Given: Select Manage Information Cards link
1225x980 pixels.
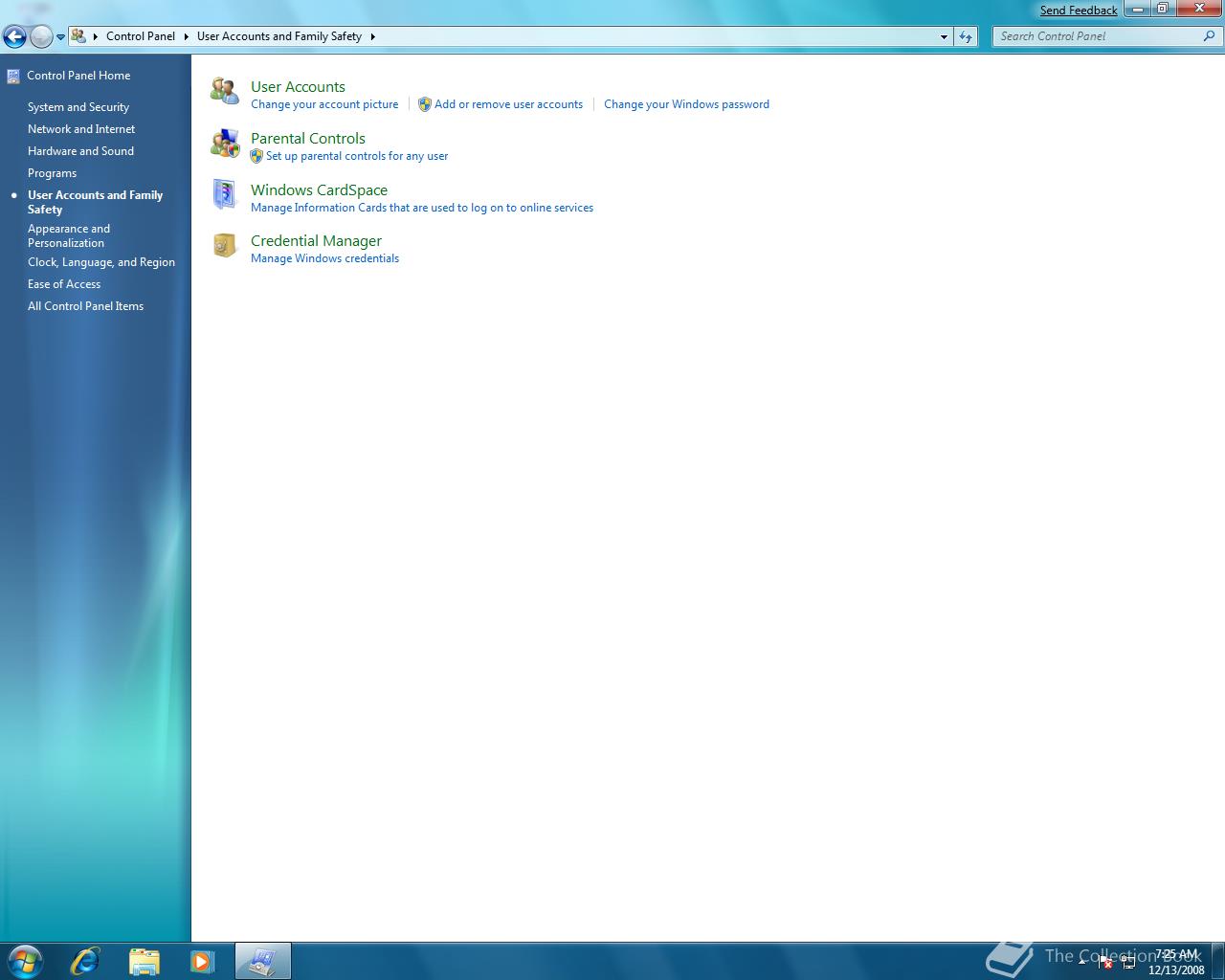Looking at the screenshot, I should click(x=422, y=208).
